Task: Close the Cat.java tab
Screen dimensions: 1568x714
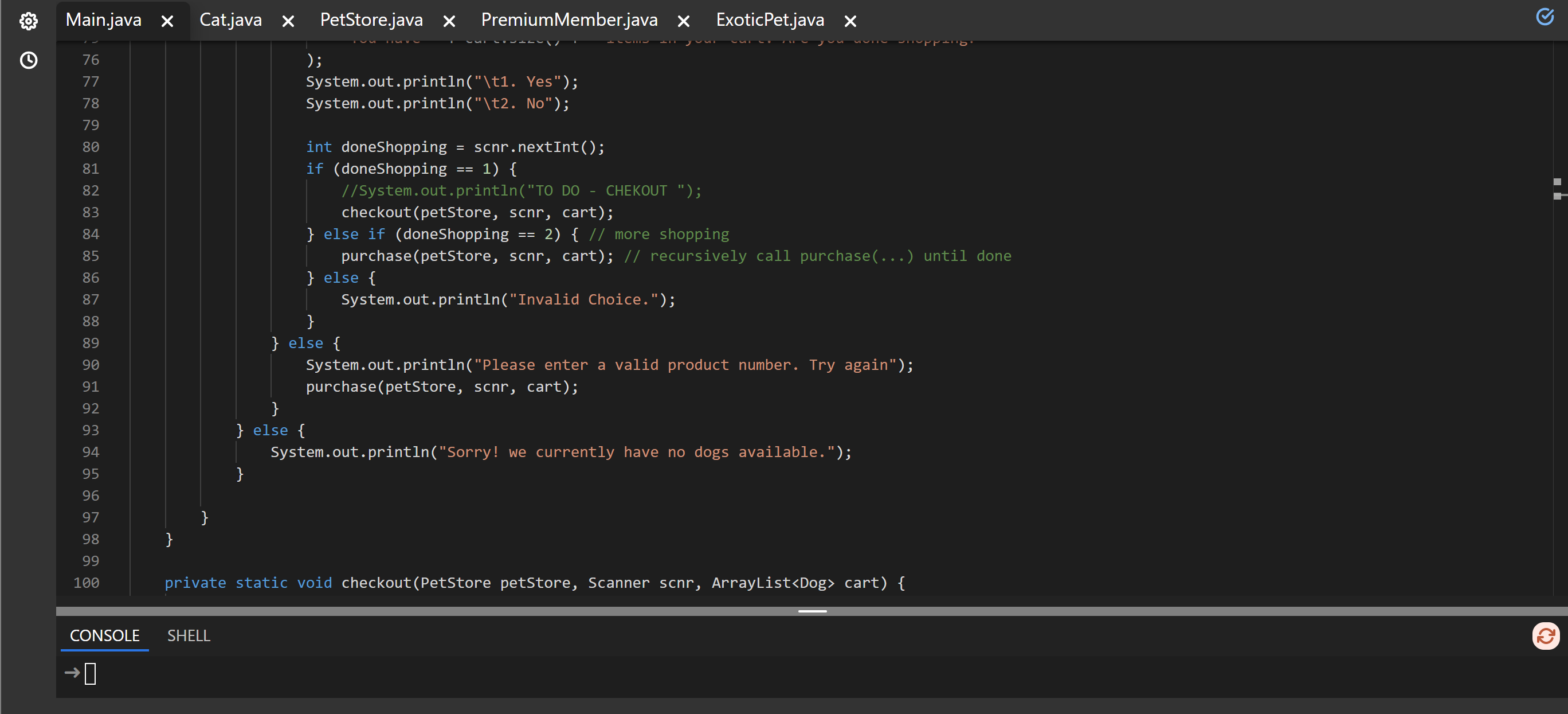Action: (288, 21)
